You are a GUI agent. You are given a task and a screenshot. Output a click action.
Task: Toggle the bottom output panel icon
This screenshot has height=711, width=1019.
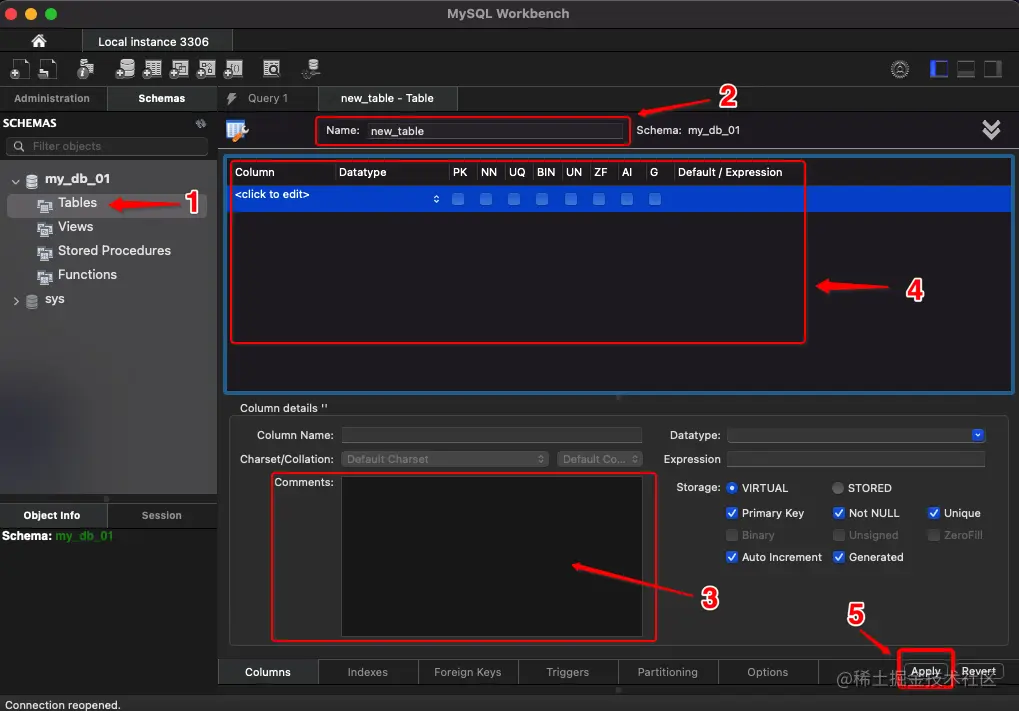[x=966, y=69]
